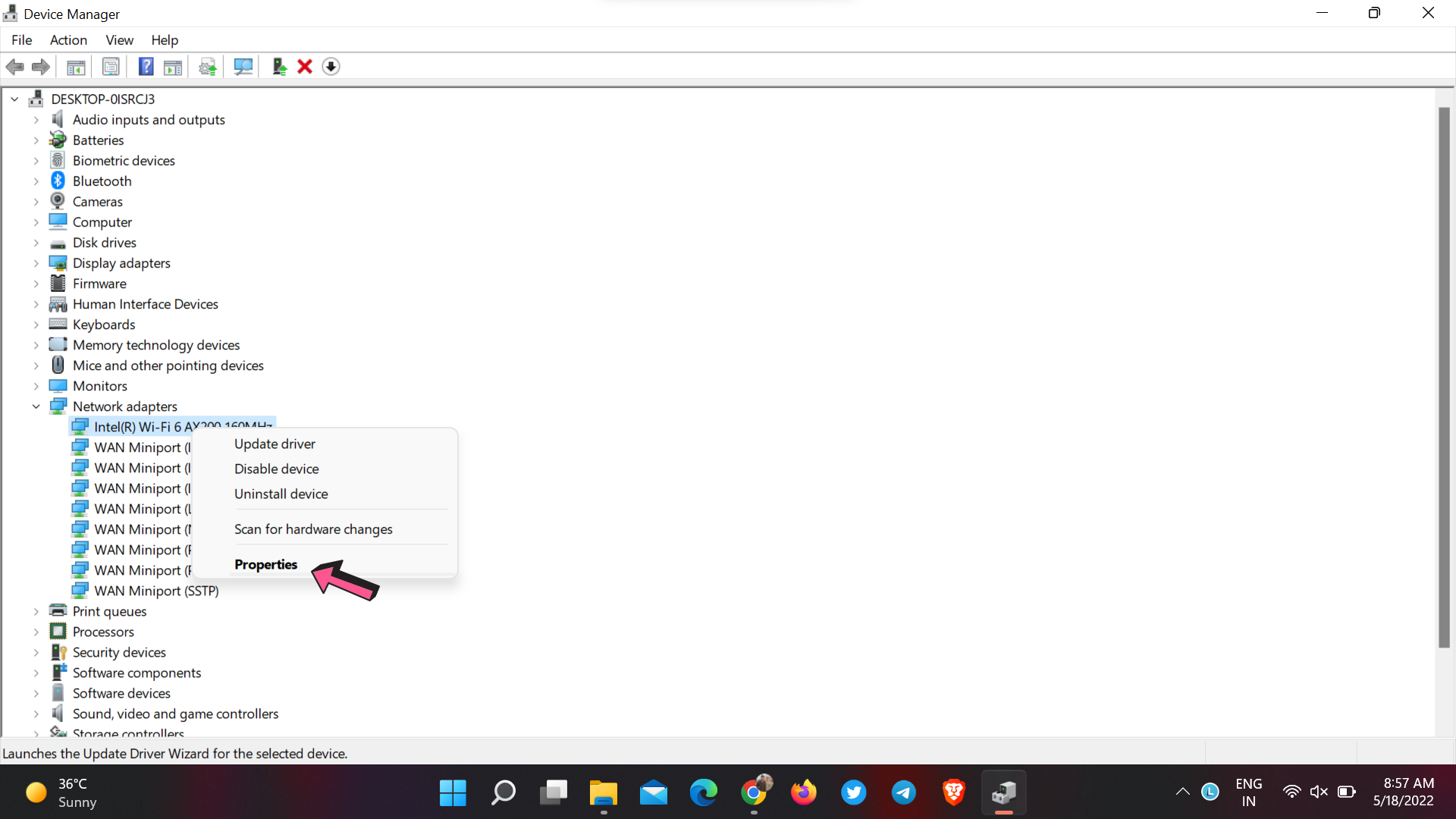Click the Forward navigation arrow icon
1456x819 pixels.
40,66
